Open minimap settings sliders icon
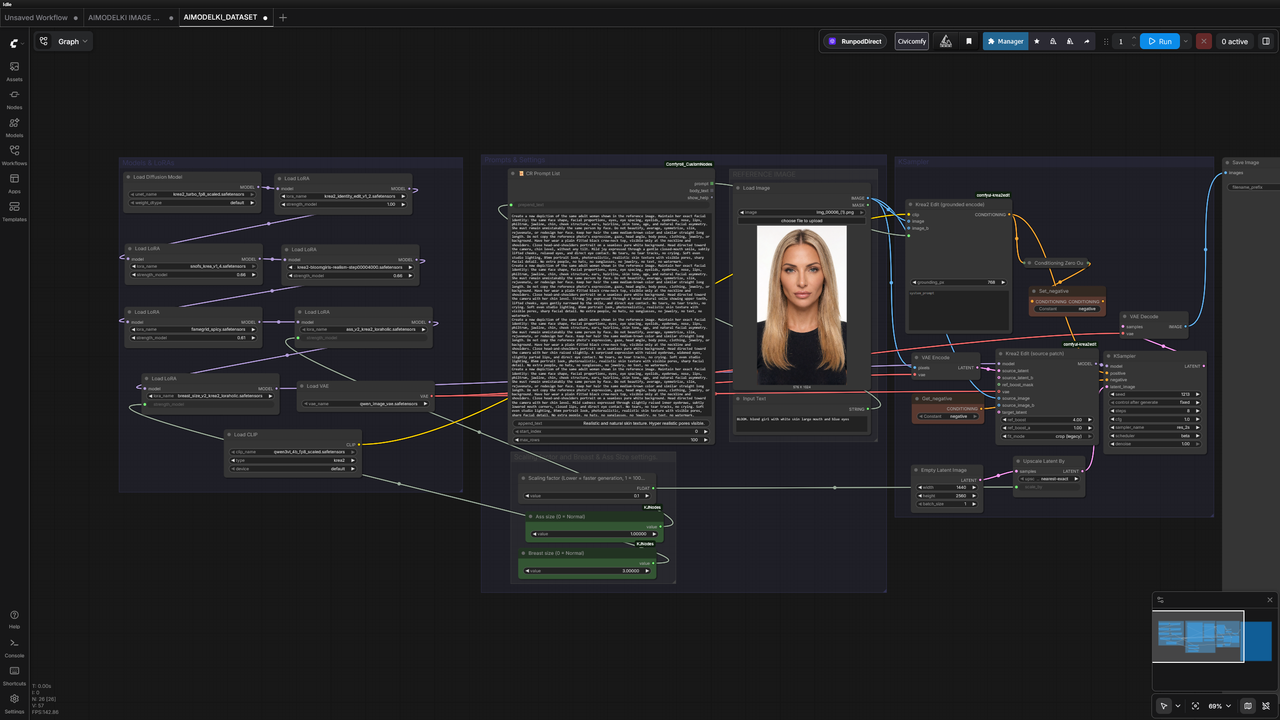 [x=1161, y=600]
